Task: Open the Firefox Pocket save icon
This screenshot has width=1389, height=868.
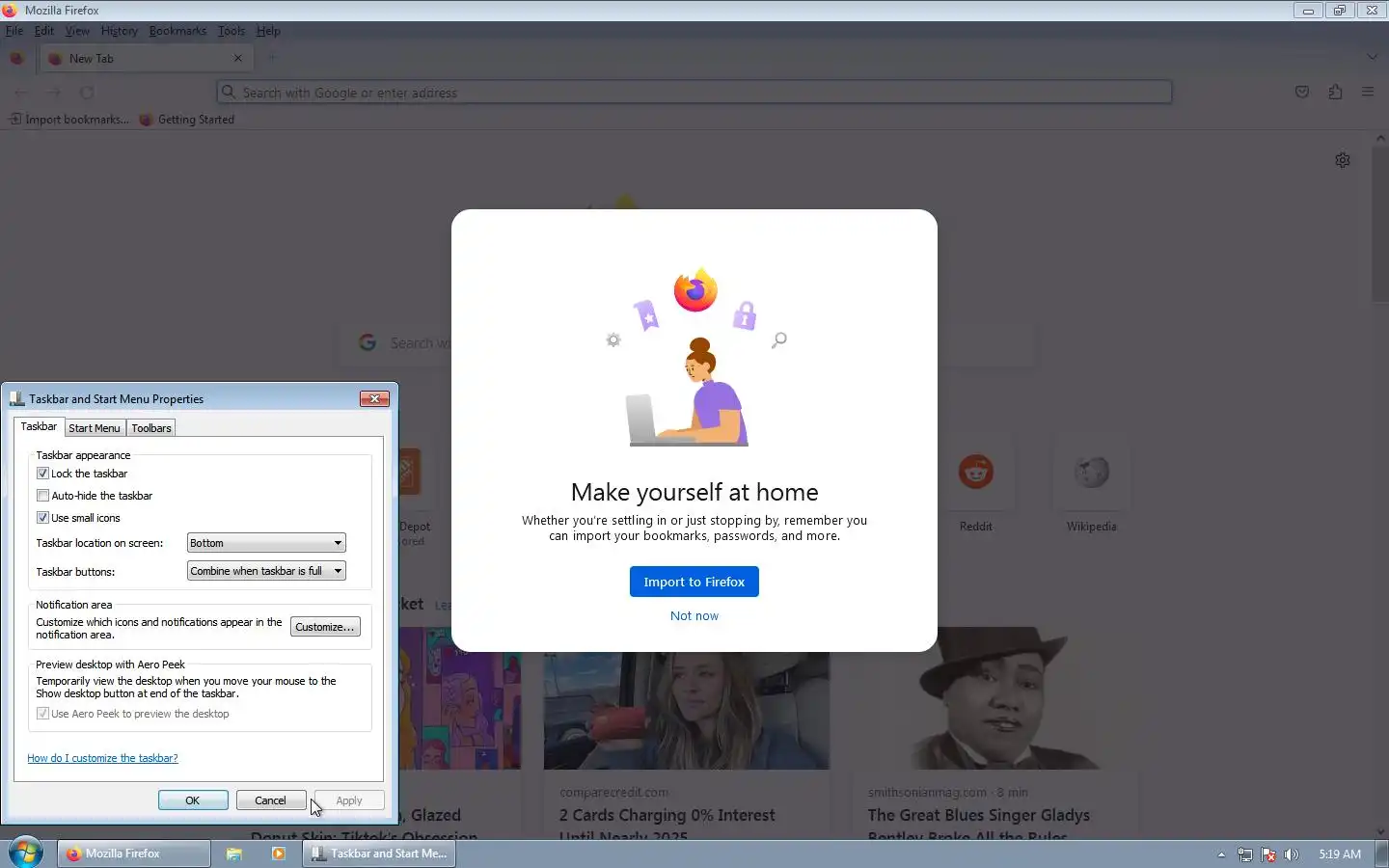Action: click(x=1302, y=93)
